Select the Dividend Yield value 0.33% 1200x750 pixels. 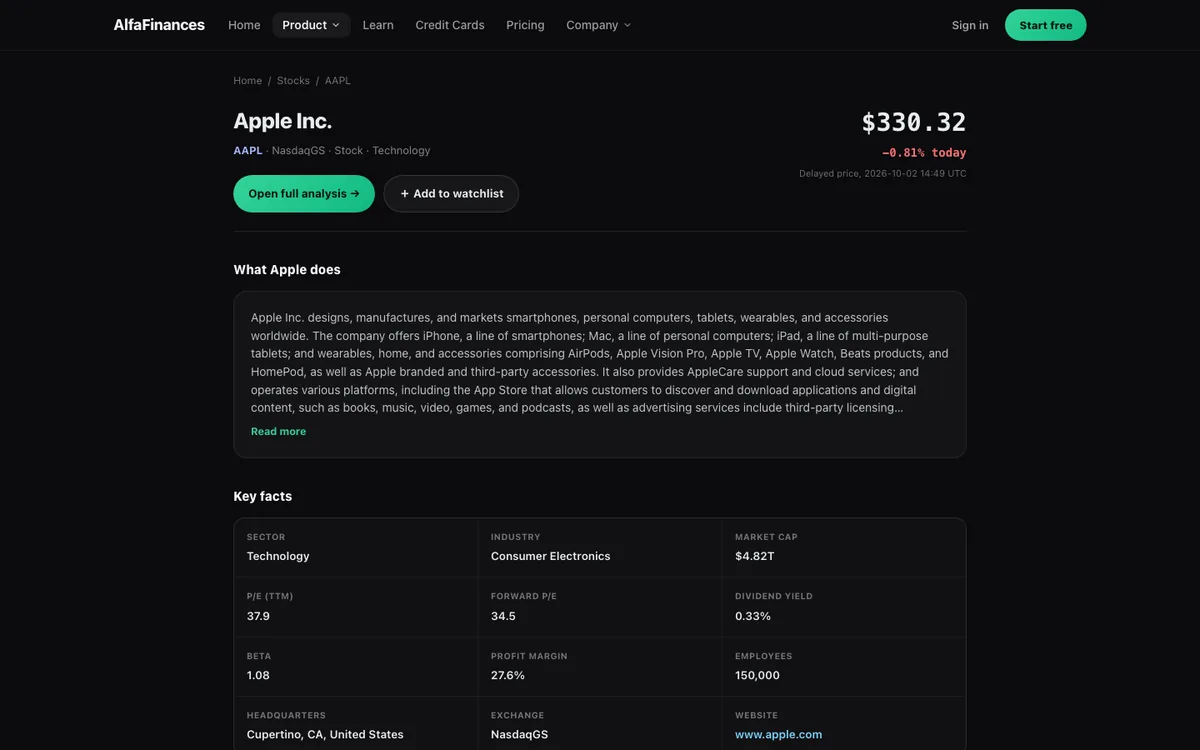coord(753,617)
